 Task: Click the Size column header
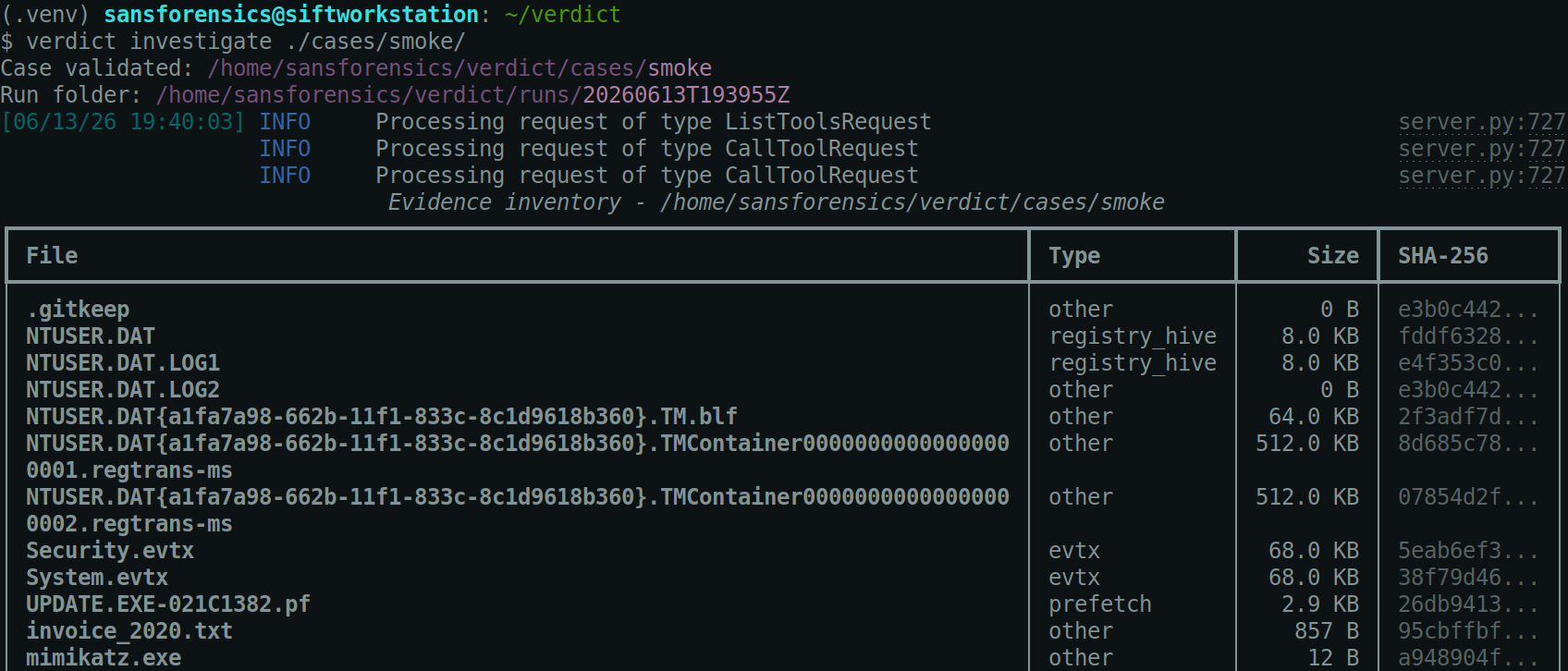pyautogui.click(x=1332, y=256)
